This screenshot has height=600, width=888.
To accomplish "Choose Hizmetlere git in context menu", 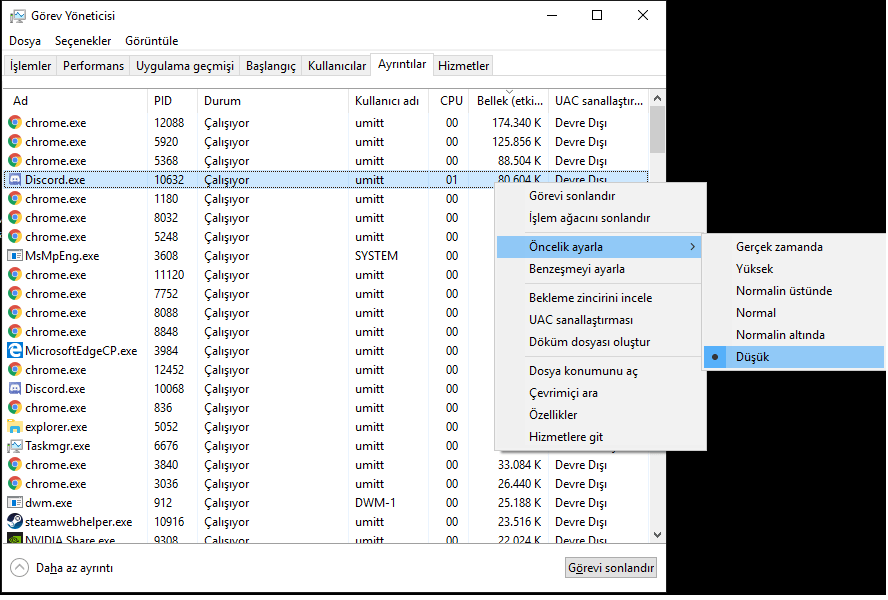I will coord(600,437).
